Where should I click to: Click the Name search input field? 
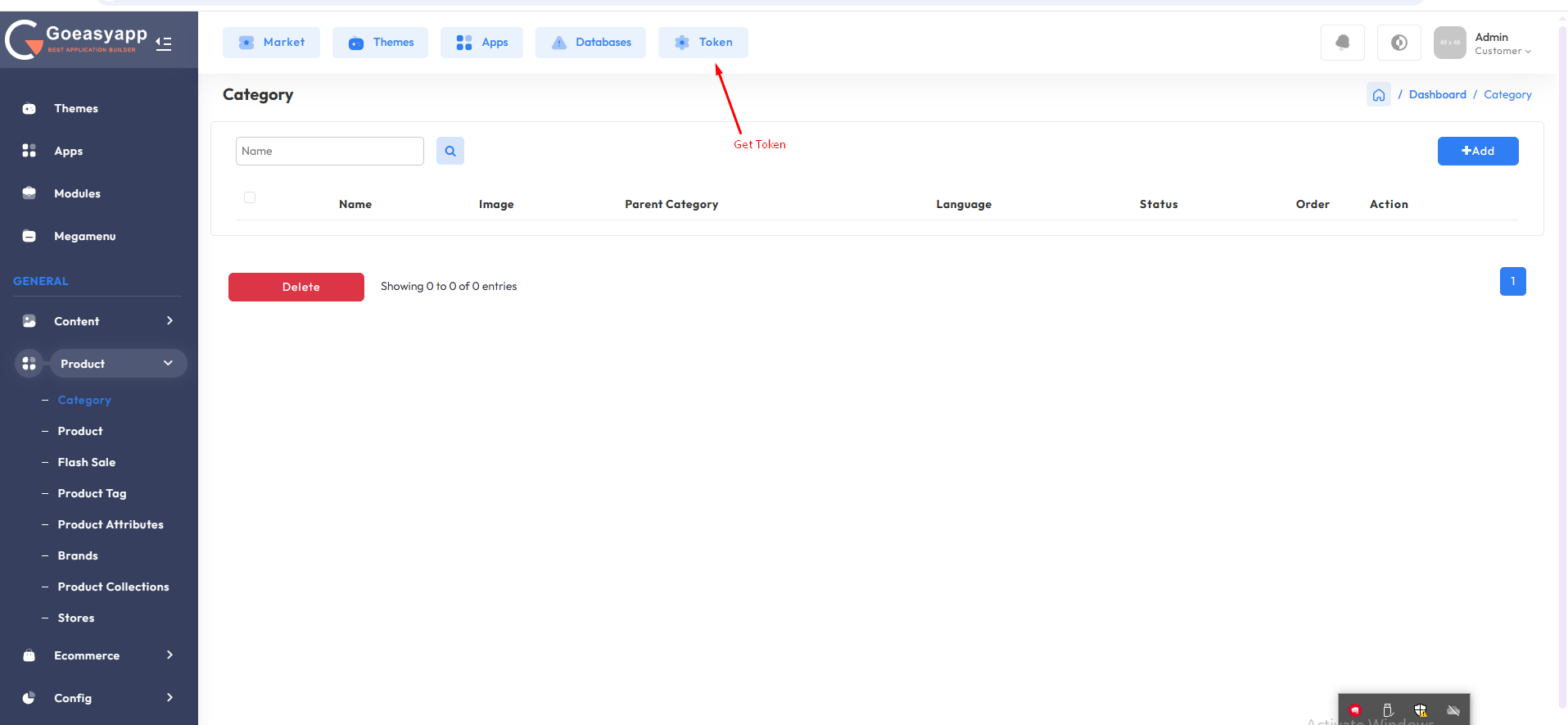click(x=329, y=151)
